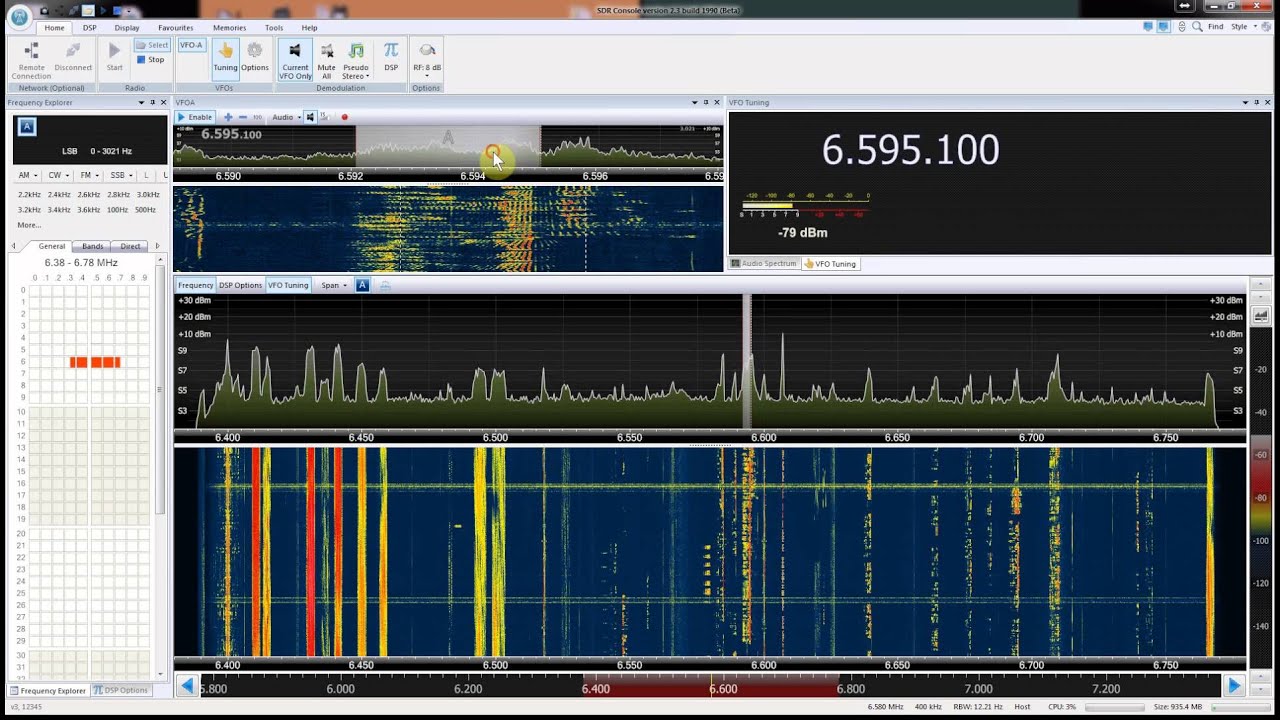Viewport: 1280px width, 720px height.
Task: Open the Help ribbon tab
Action: [310, 28]
